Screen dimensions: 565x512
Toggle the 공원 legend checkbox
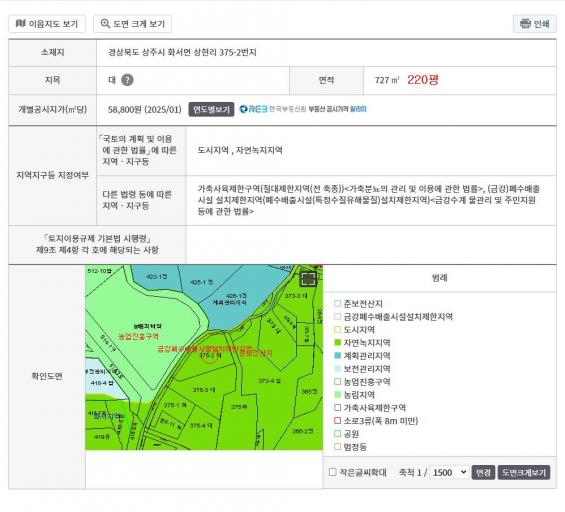(x=338, y=433)
